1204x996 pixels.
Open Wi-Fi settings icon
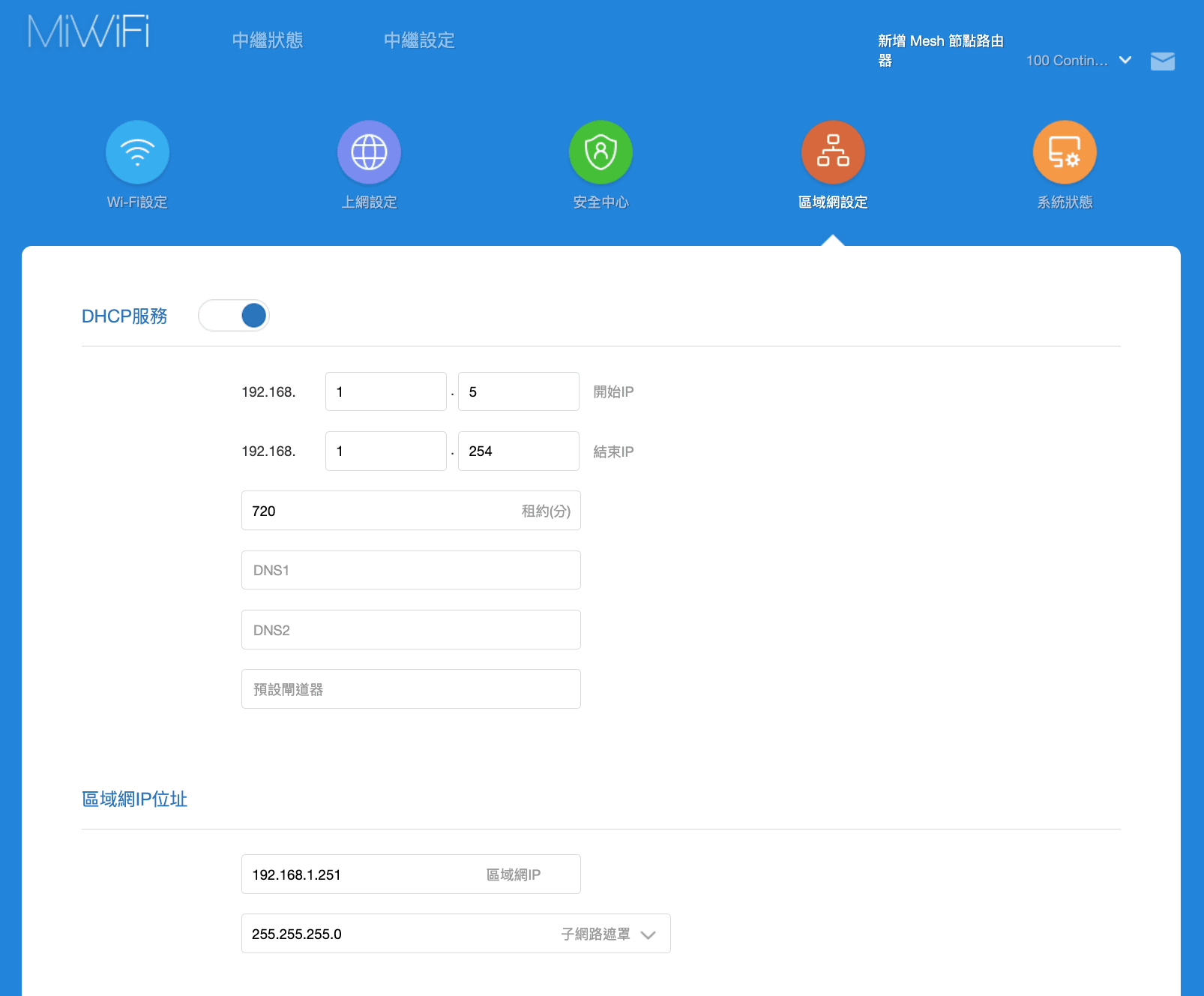[x=137, y=152]
